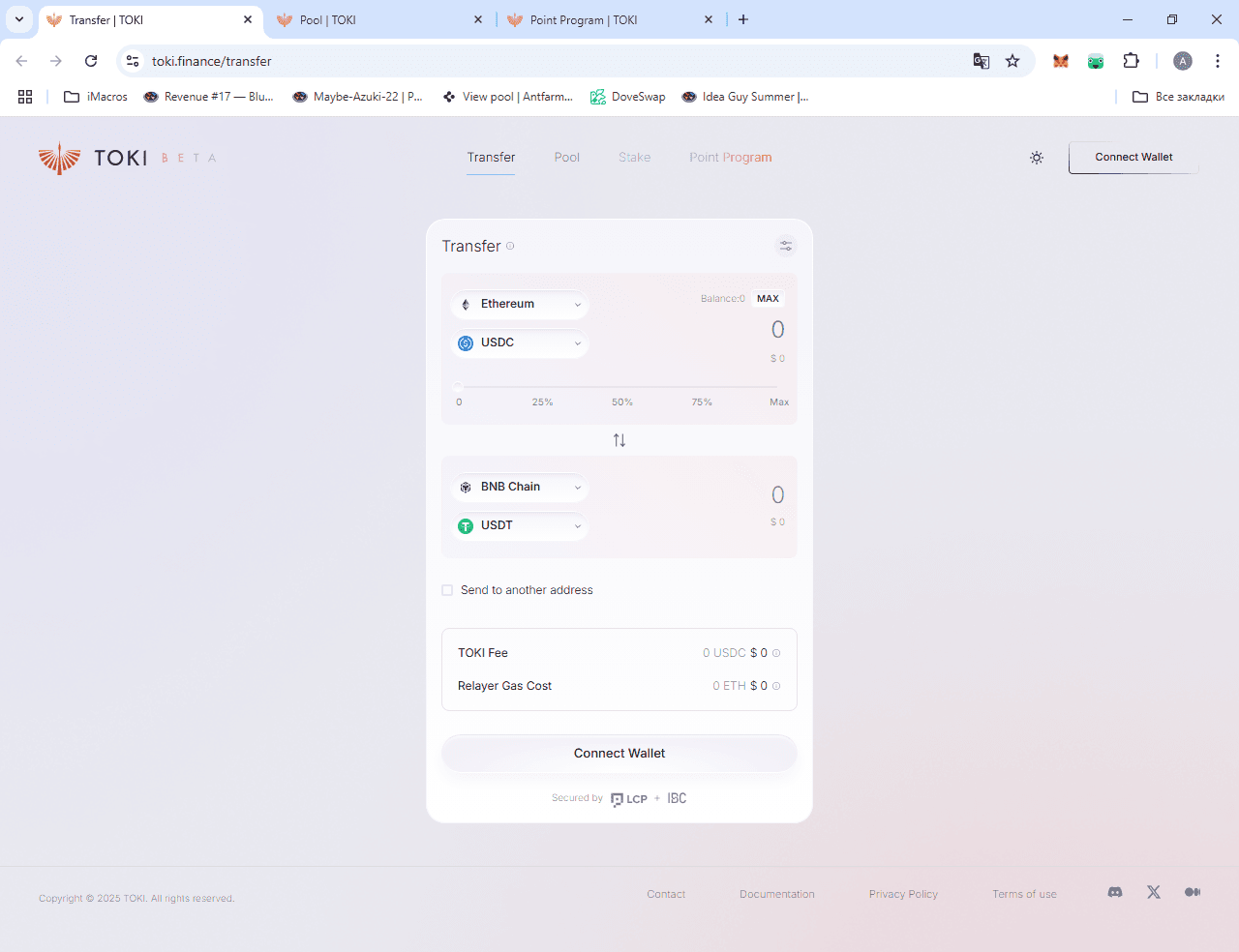Screen dimensions: 1239x952
Task: Select the Pool navigation tab
Action: (567, 158)
